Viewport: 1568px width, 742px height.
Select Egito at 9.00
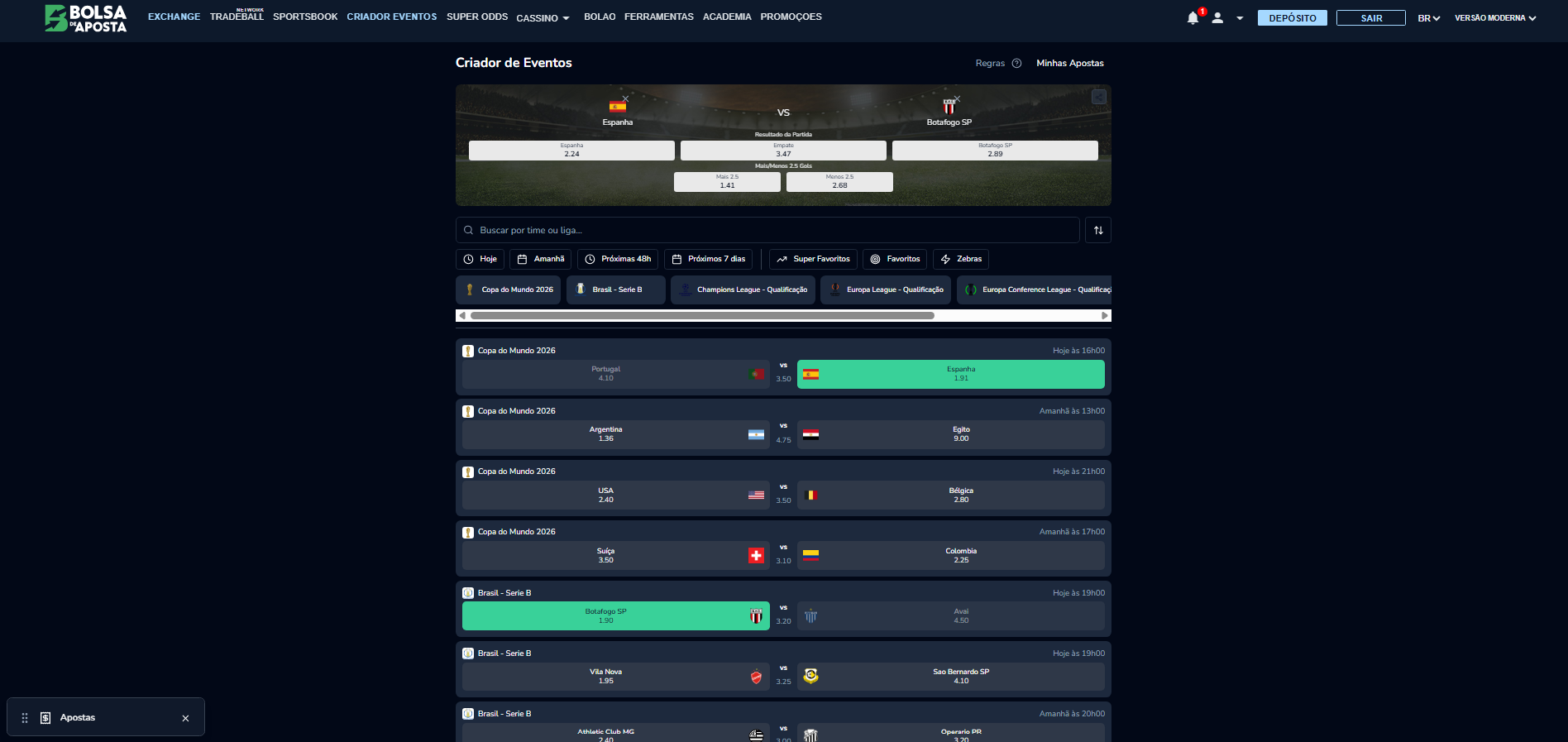(x=951, y=434)
